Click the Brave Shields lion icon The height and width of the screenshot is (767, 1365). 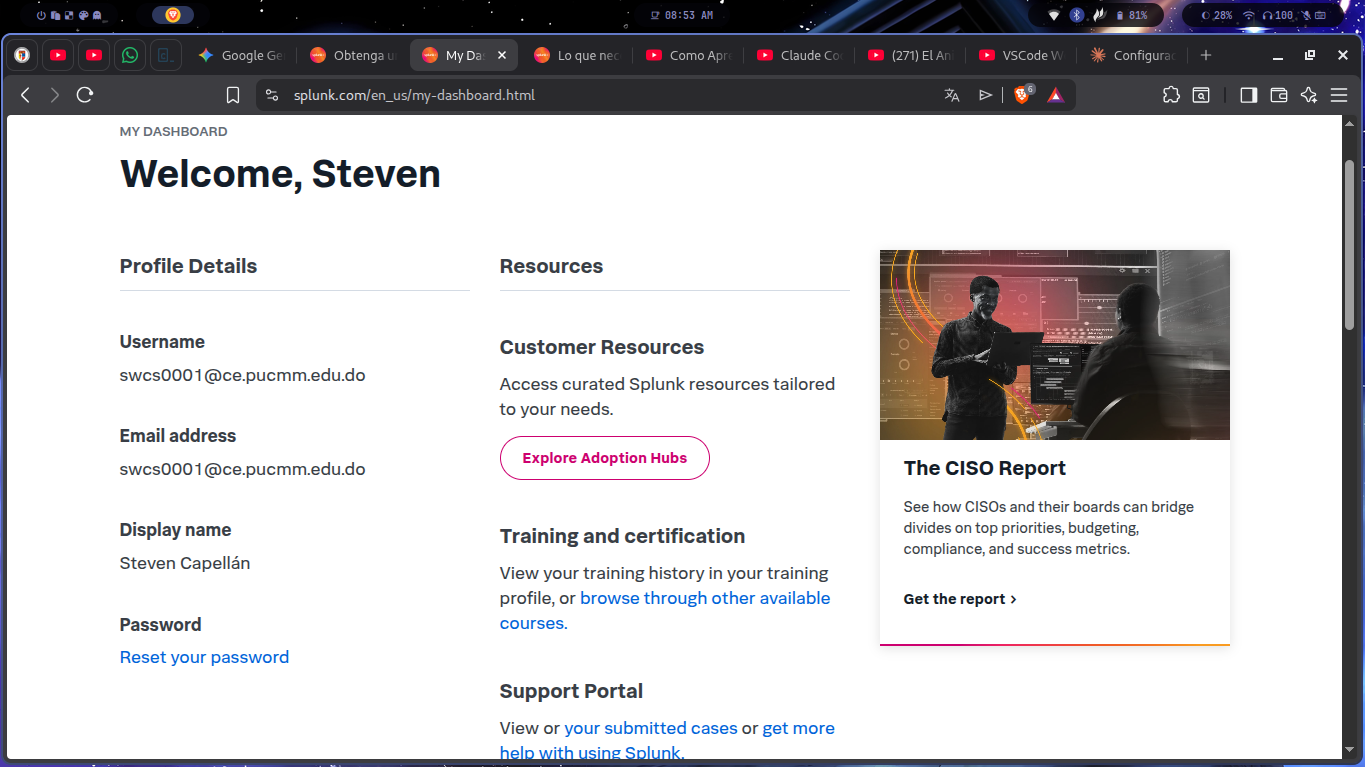tap(1022, 95)
